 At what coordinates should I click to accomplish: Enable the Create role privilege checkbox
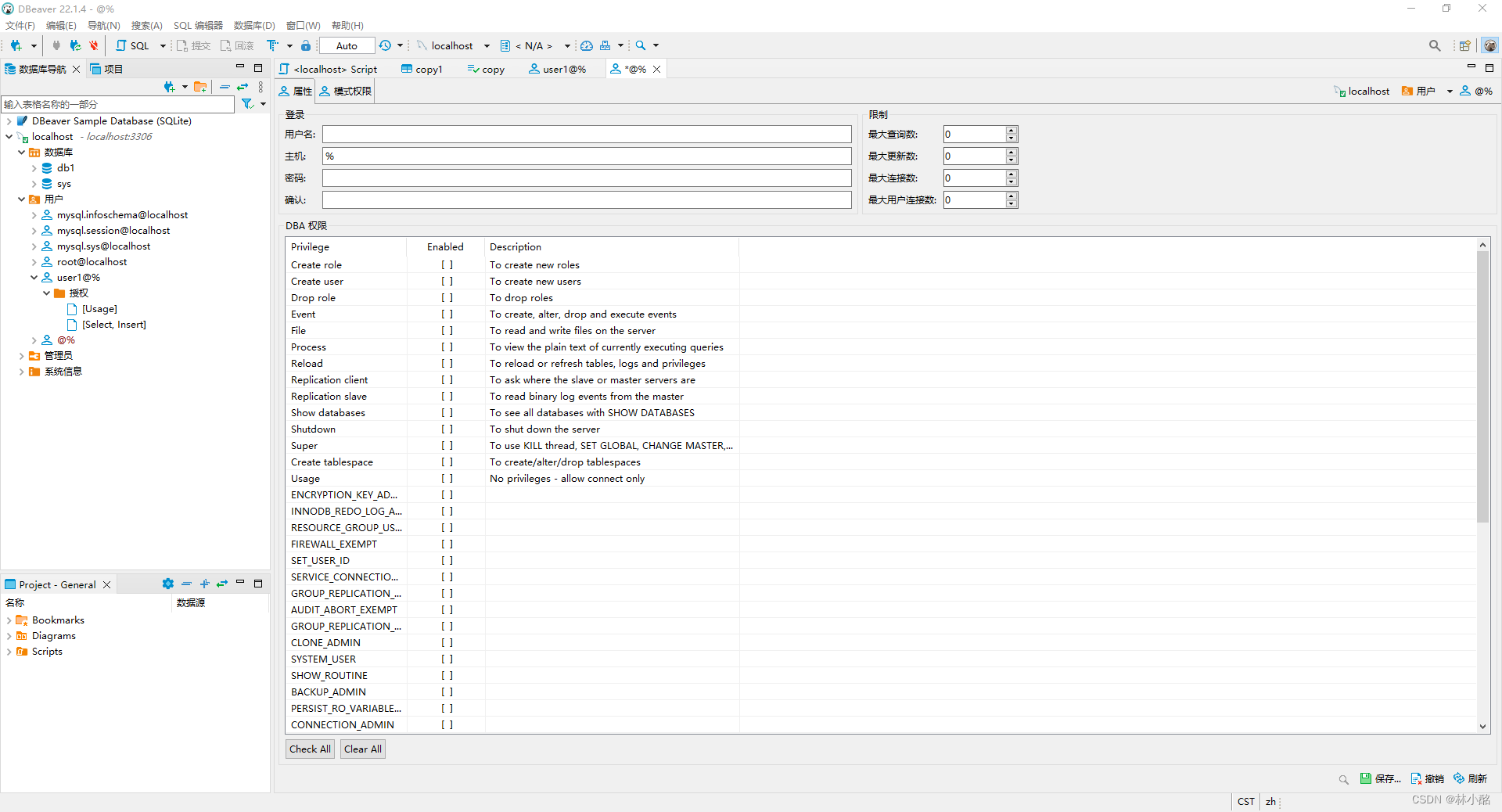[x=446, y=264]
